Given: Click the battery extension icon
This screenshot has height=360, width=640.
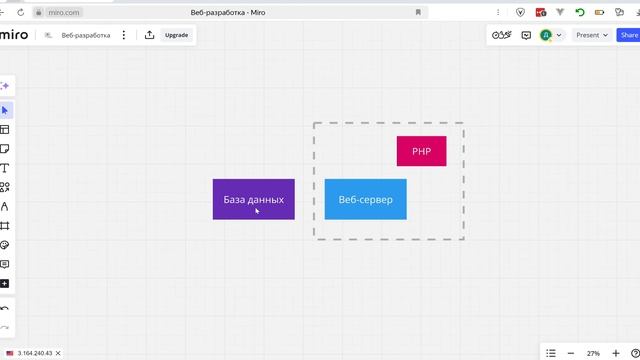Looking at the screenshot, I should point(599,13).
